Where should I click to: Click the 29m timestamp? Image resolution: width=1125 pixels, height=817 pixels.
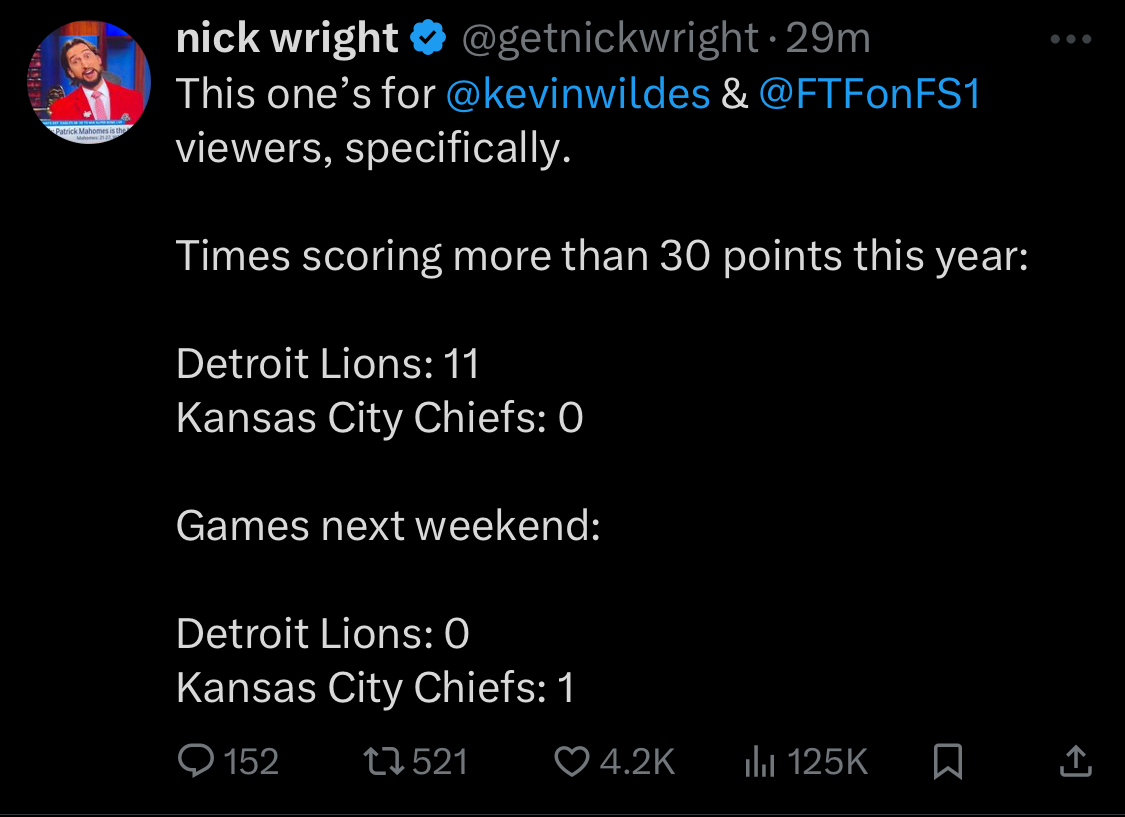click(828, 39)
